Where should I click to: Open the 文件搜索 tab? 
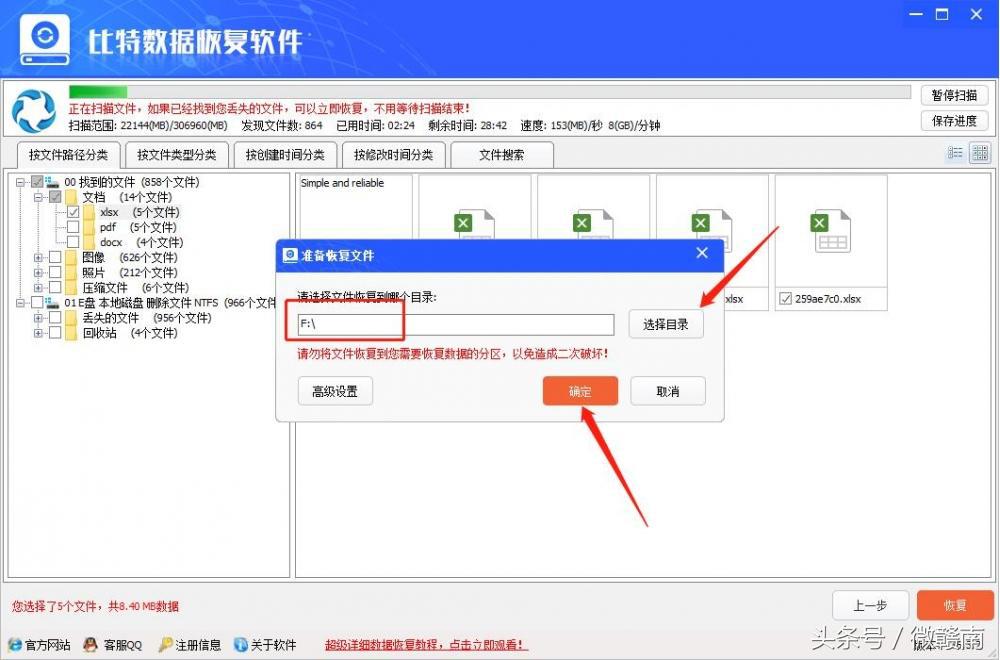pyautogui.click(x=502, y=155)
